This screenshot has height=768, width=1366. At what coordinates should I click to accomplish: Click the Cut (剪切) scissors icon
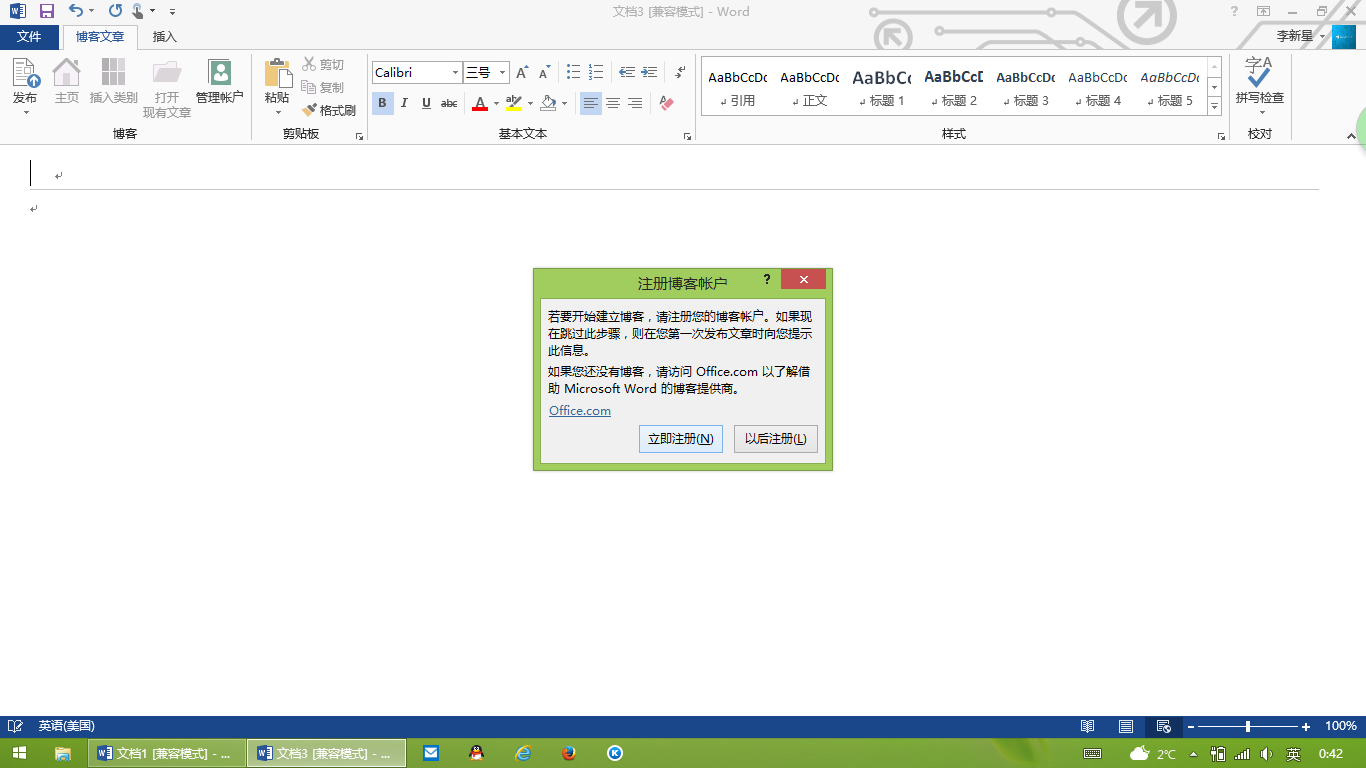pyautogui.click(x=309, y=64)
